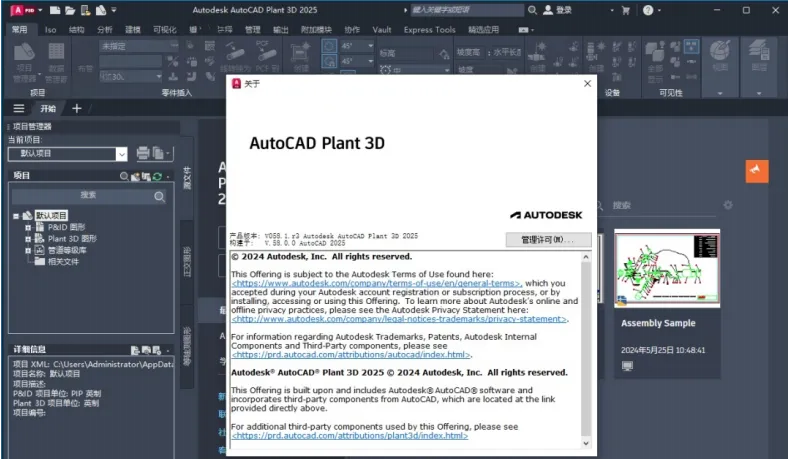
Task: Expand the 管道等级库 tree node
Action: tap(28, 250)
